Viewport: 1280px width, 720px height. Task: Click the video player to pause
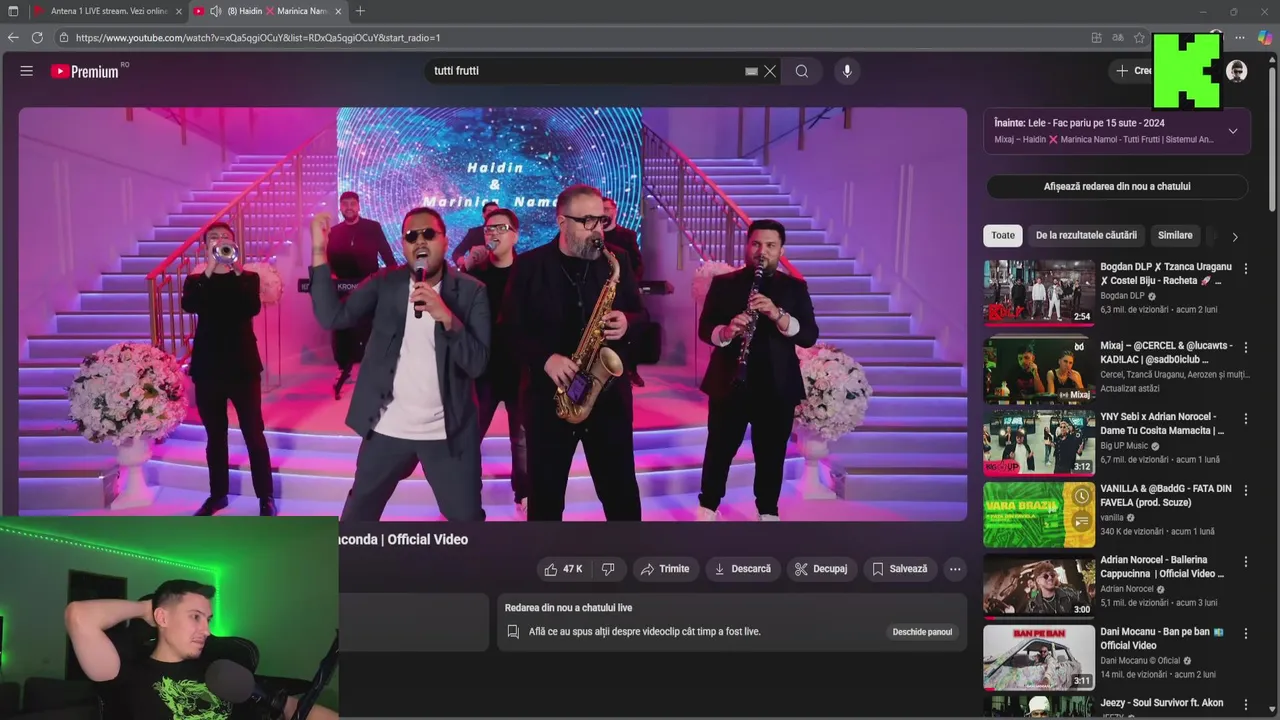493,314
